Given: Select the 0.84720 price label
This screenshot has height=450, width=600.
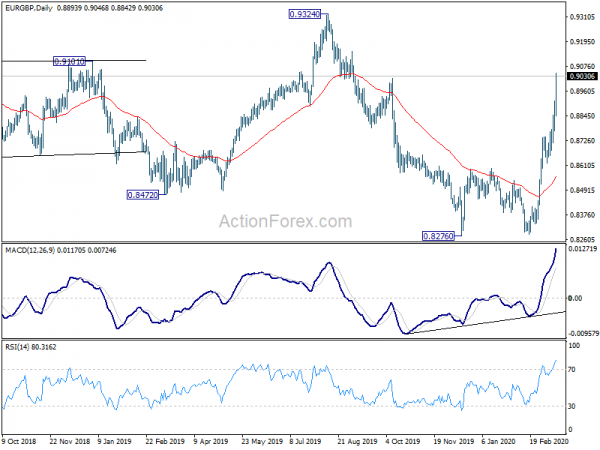Looking at the screenshot, I should click(142, 195).
